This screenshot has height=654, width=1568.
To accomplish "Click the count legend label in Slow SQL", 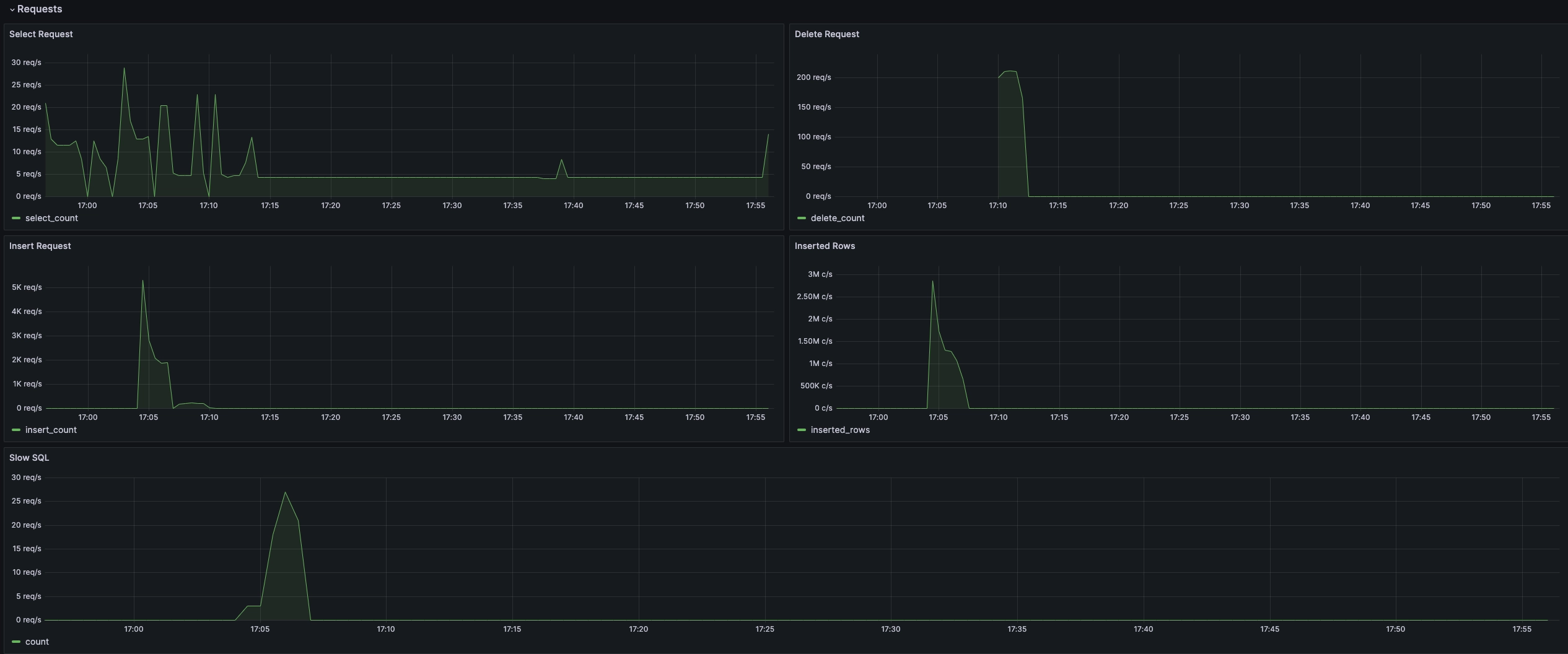I will [37, 642].
